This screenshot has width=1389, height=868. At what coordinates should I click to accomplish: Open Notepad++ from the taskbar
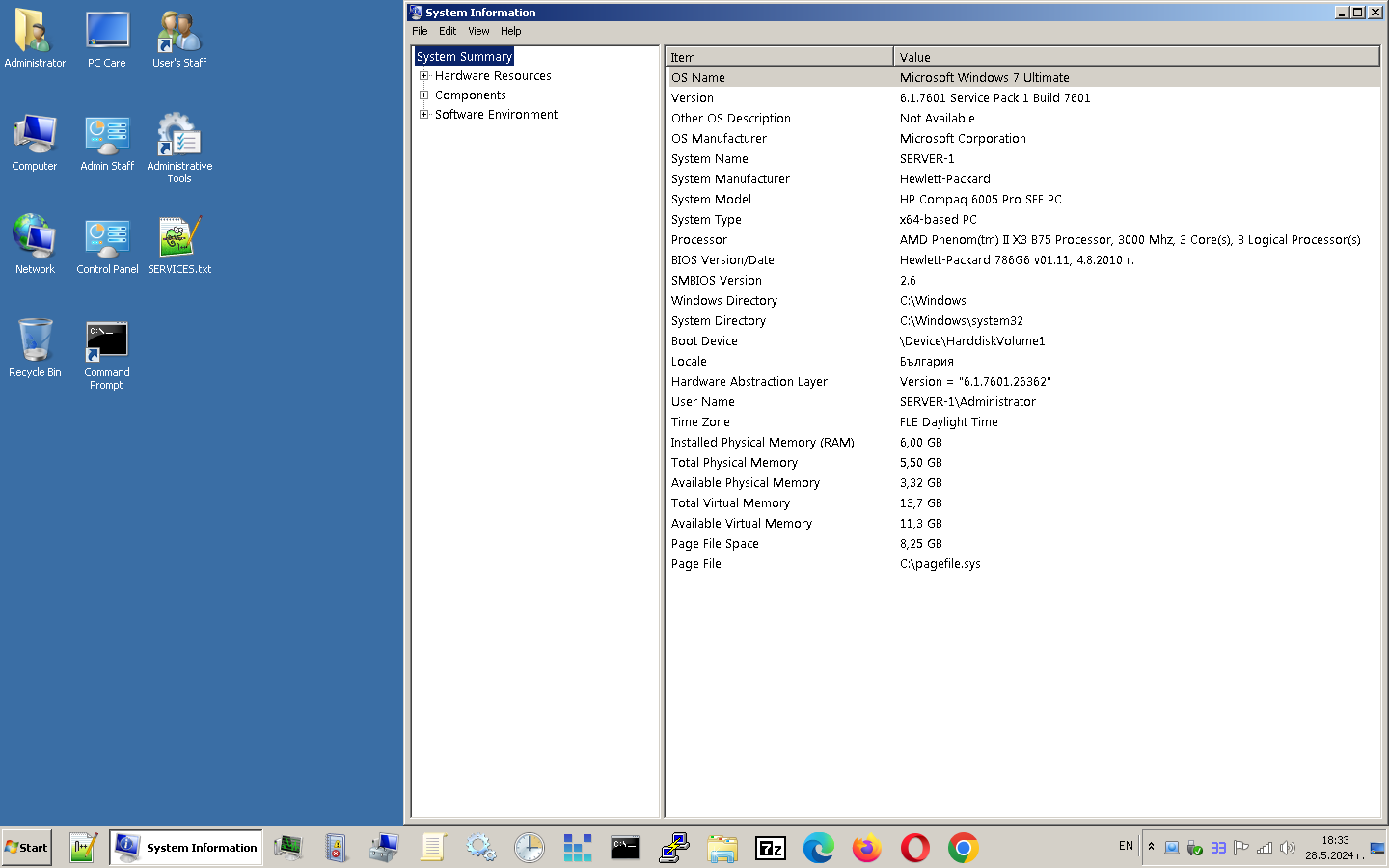pos(83,848)
